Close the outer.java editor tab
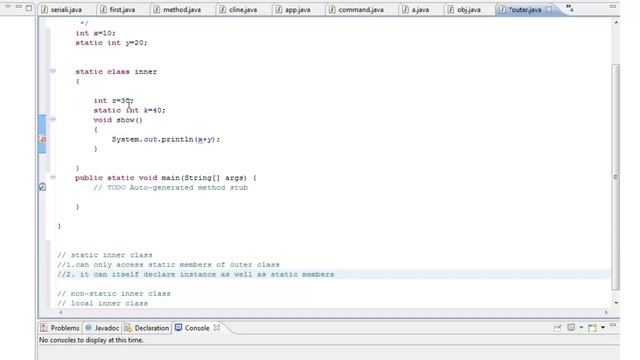640x360 pixels. pyautogui.click(x=549, y=9)
